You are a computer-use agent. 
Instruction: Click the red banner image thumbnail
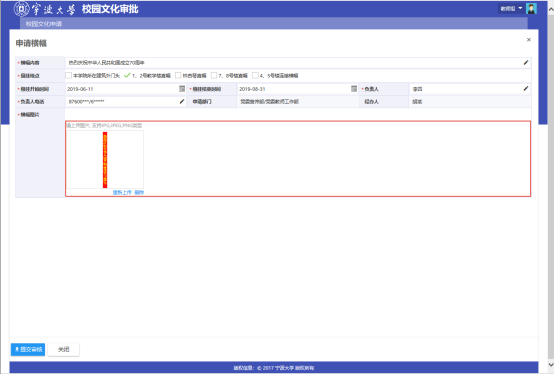click(x=105, y=160)
